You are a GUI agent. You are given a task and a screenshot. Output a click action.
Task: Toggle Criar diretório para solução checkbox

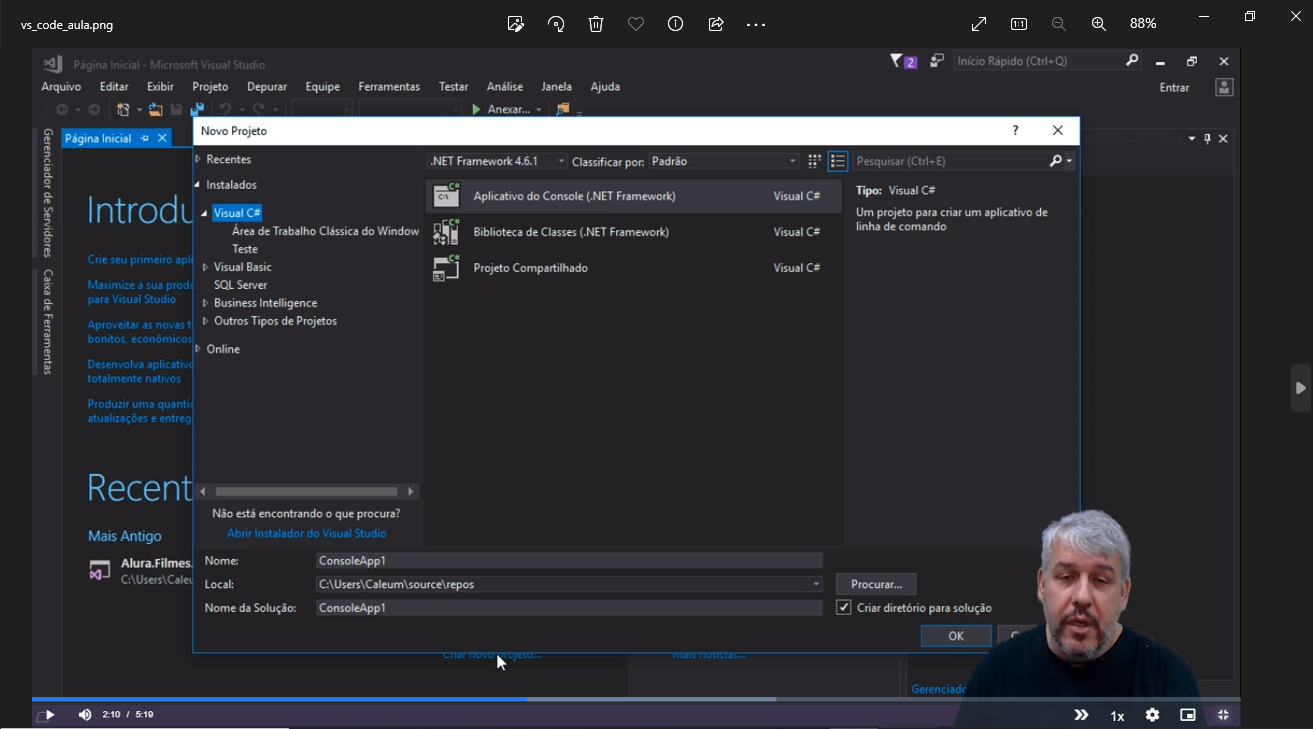click(844, 608)
